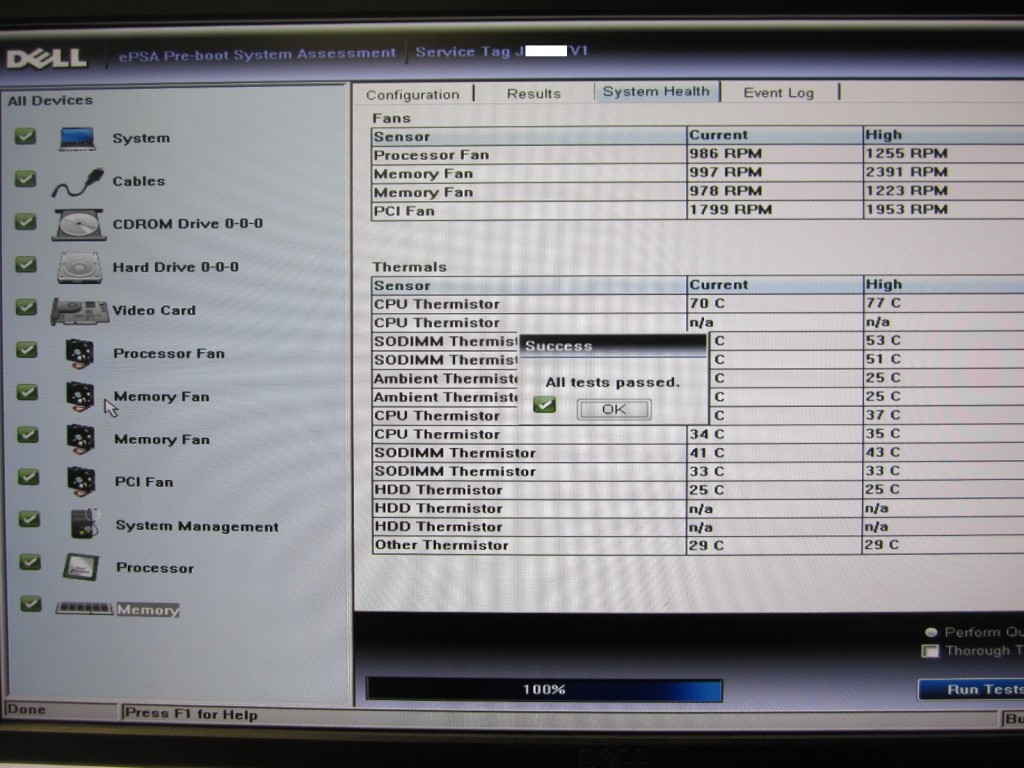Click the 100% progress bar
Viewport: 1024px width, 768px height.
pyautogui.click(x=544, y=690)
